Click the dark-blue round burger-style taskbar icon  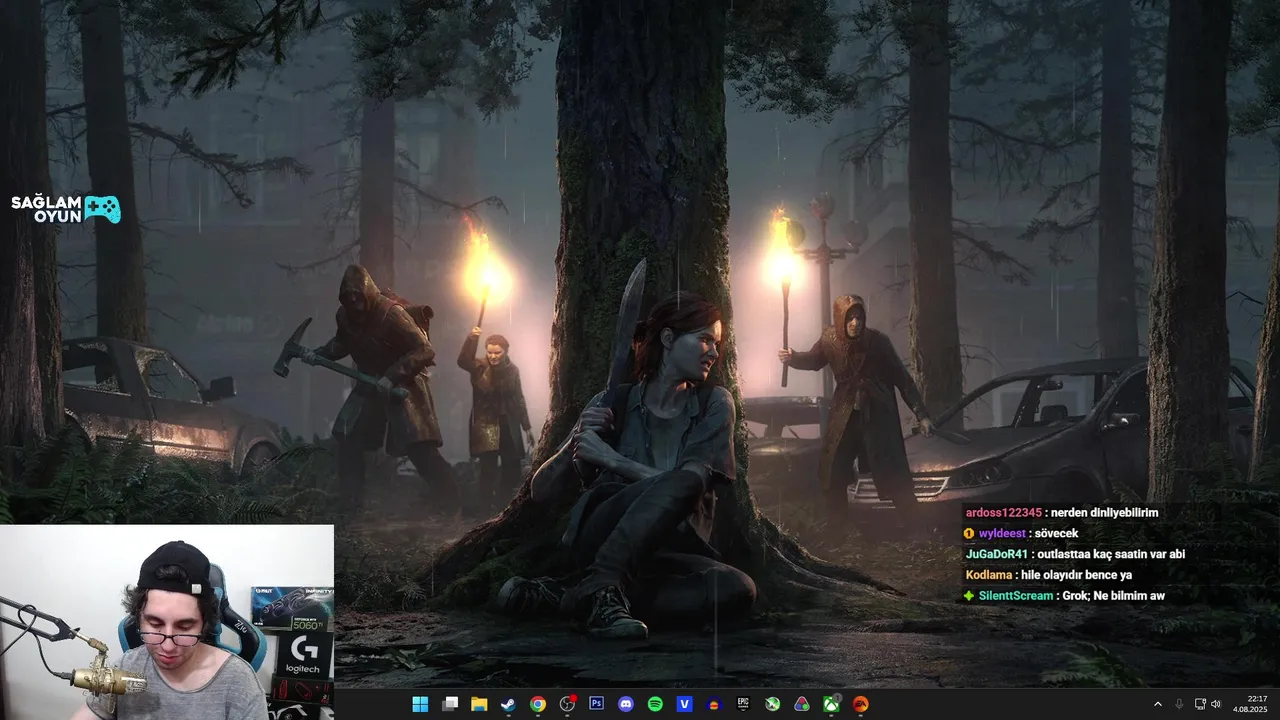pos(714,704)
